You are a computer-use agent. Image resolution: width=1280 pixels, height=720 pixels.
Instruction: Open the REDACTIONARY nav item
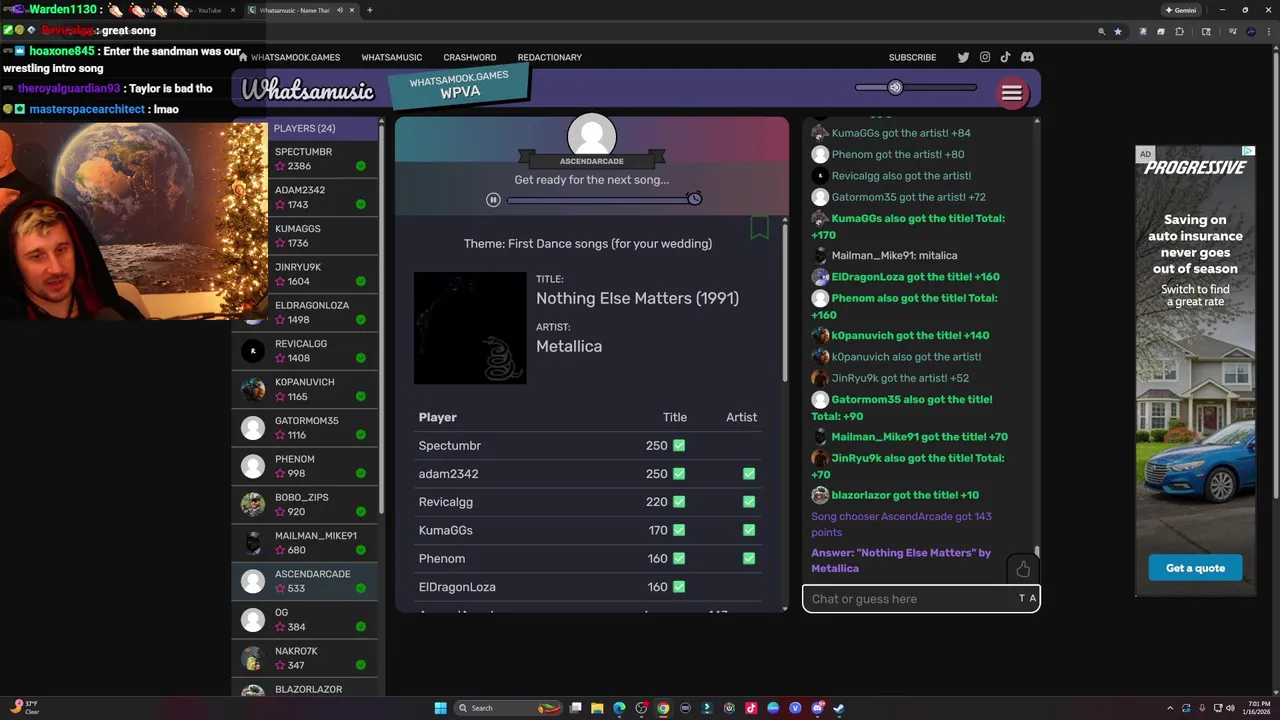point(549,57)
